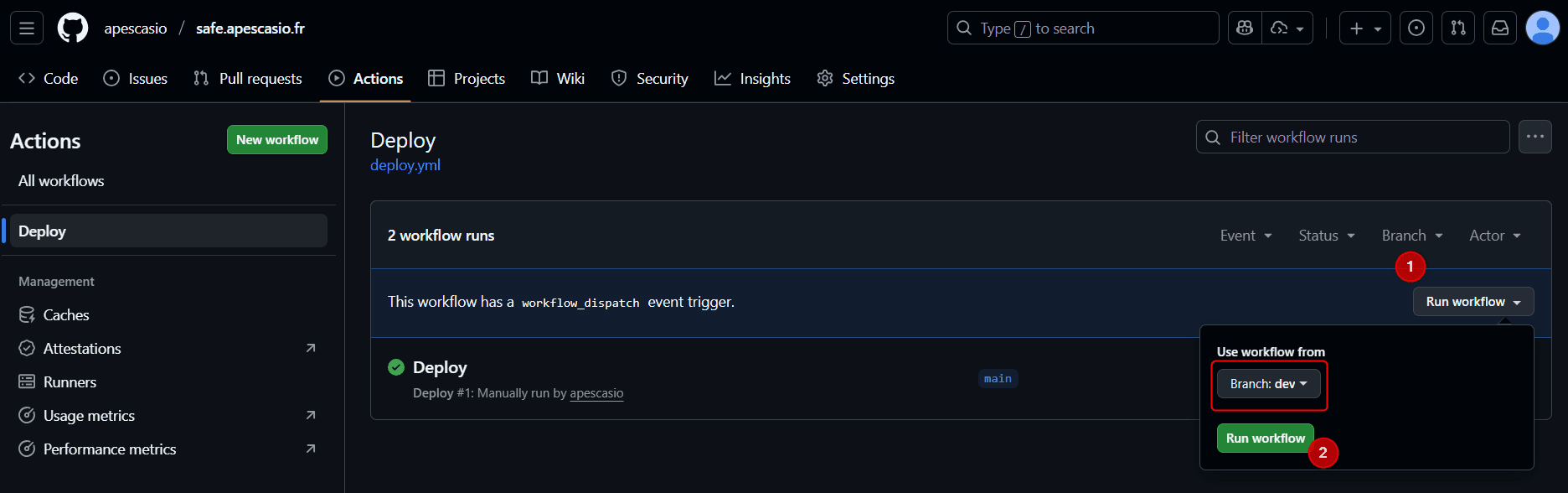Open the apescasio actor link in run

tap(596, 393)
